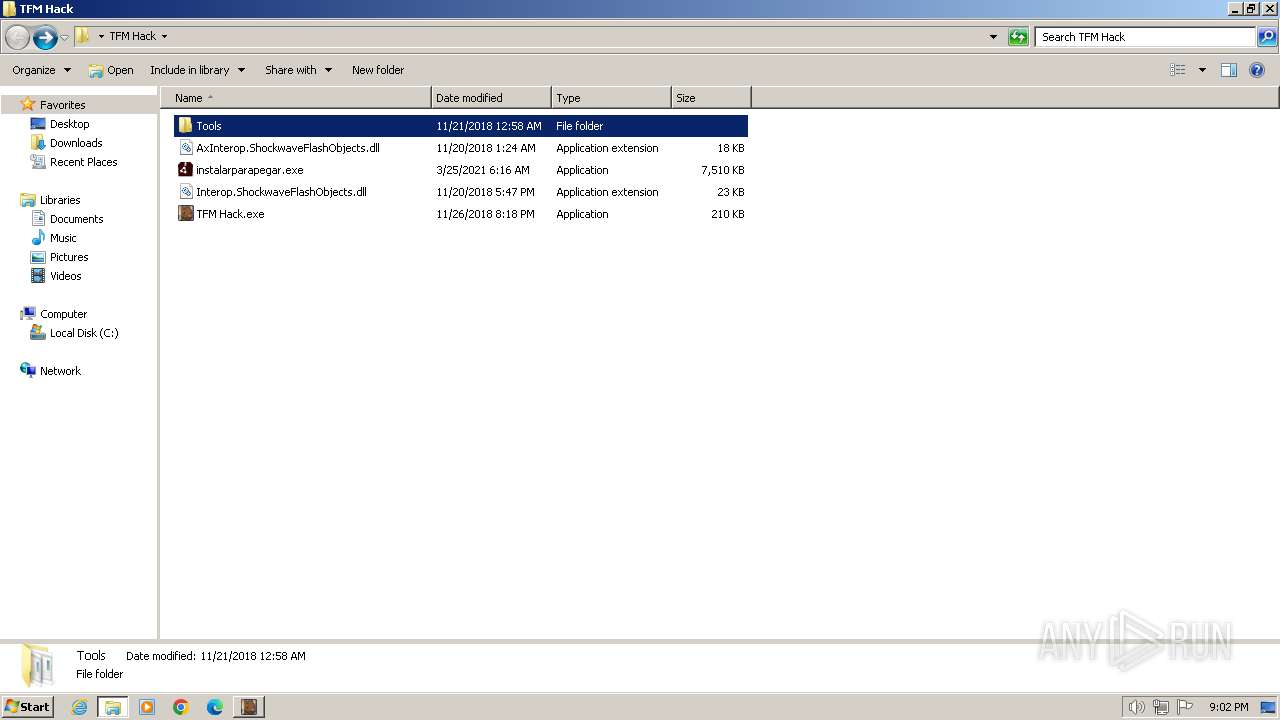Open Videos library
1280x720 pixels.
pos(65,276)
